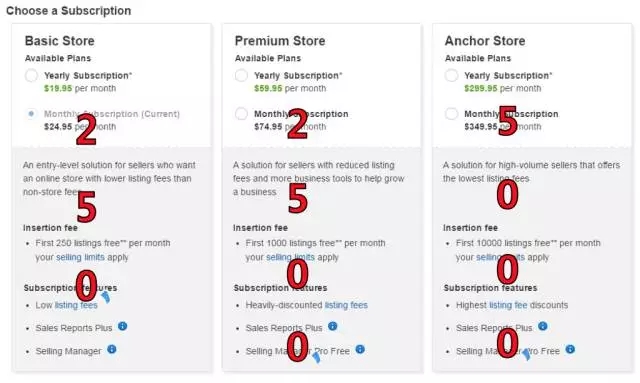
Task: Choose Premium Store Yearly Subscription plan
Action: (x=241, y=76)
